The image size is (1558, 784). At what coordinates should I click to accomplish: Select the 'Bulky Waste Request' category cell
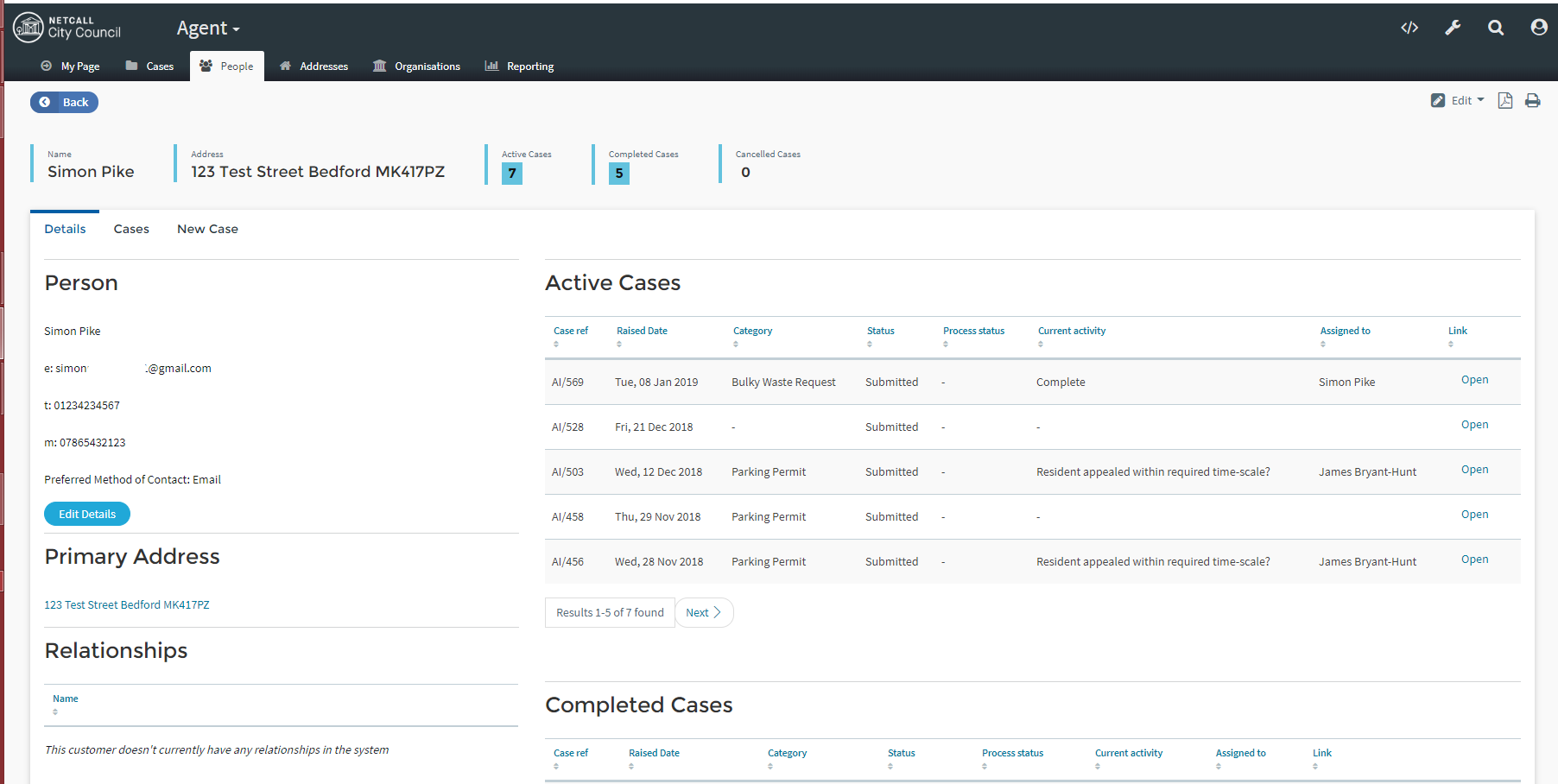[x=783, y=383]
